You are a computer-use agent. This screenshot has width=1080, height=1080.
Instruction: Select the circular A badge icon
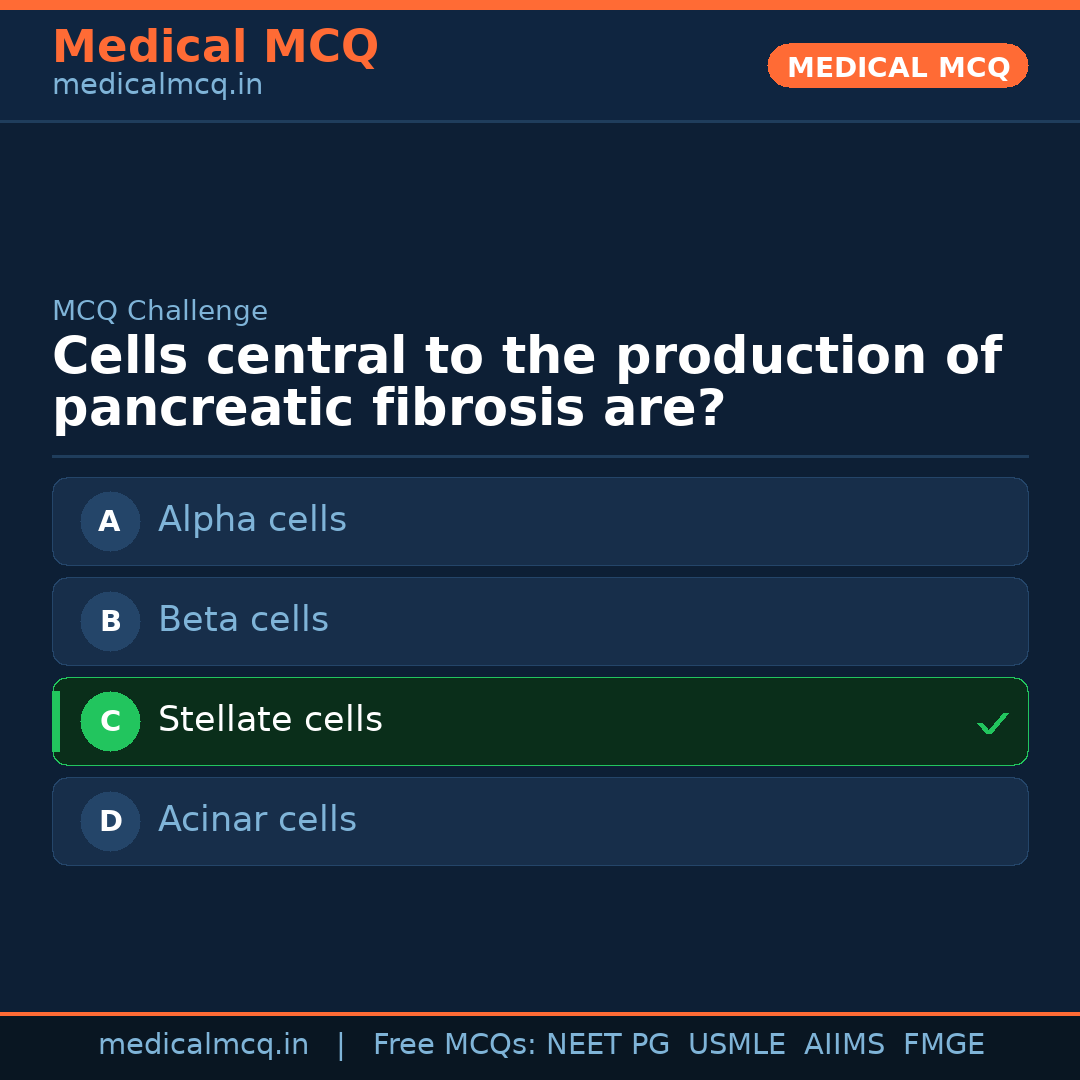point(110,521)
